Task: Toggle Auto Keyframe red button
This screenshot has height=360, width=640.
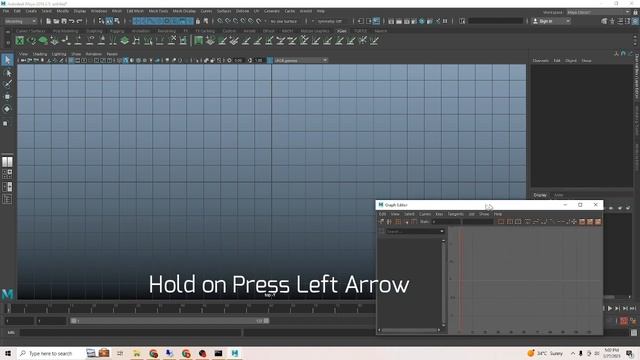Action: (624, 321)
